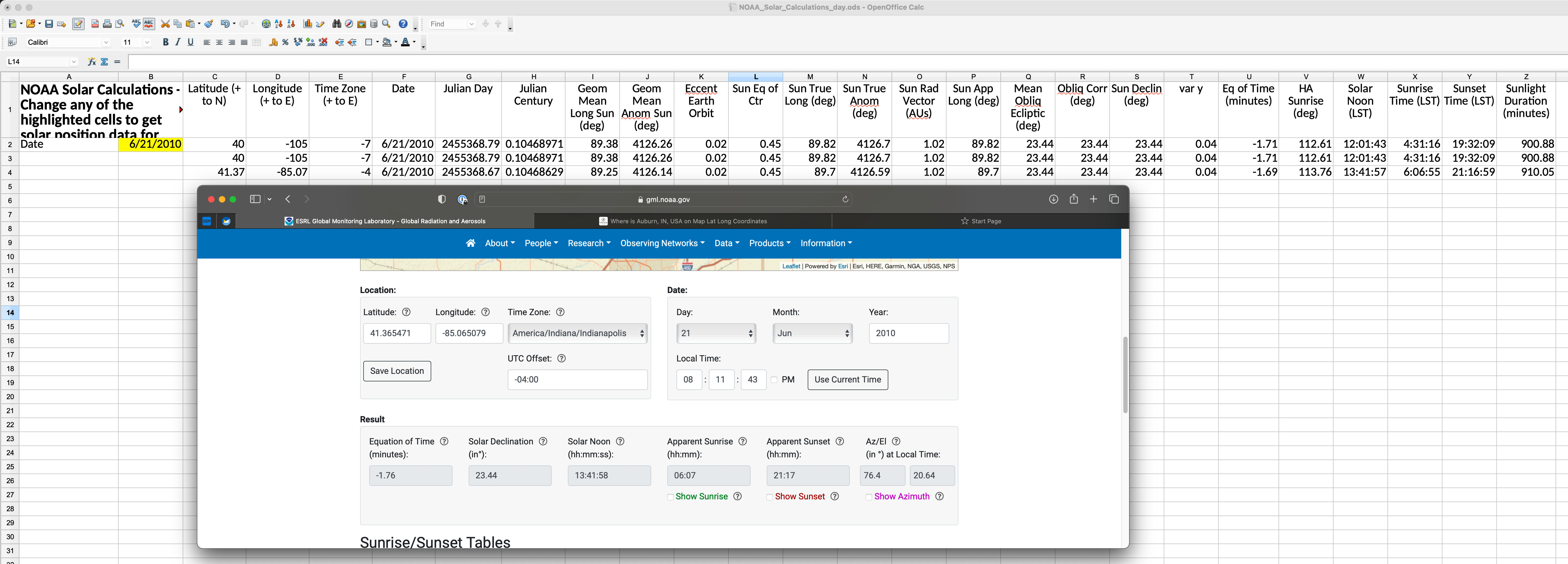Click Sort Ascending icon

click(279, 24)
